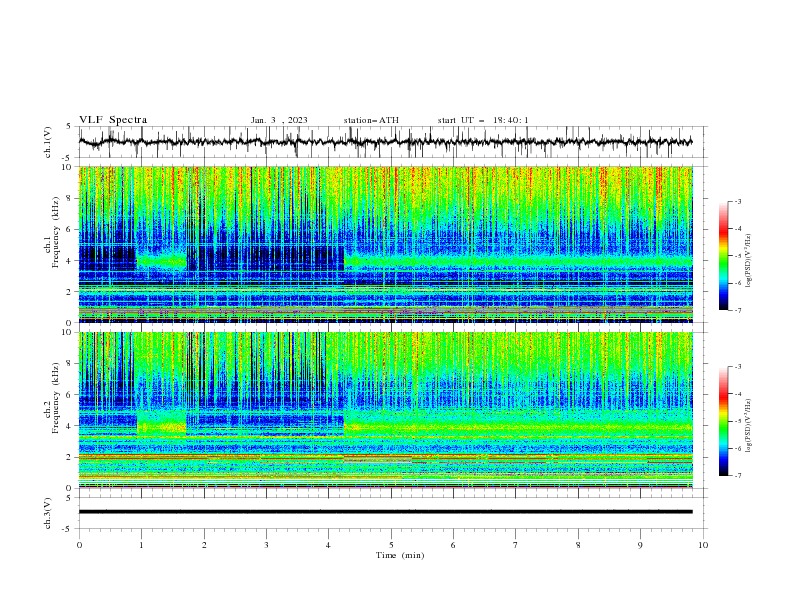Click the upper colorbar 'log(PSD)(V²/Hz)' label
792x612 pixels.
coord(748,261)
